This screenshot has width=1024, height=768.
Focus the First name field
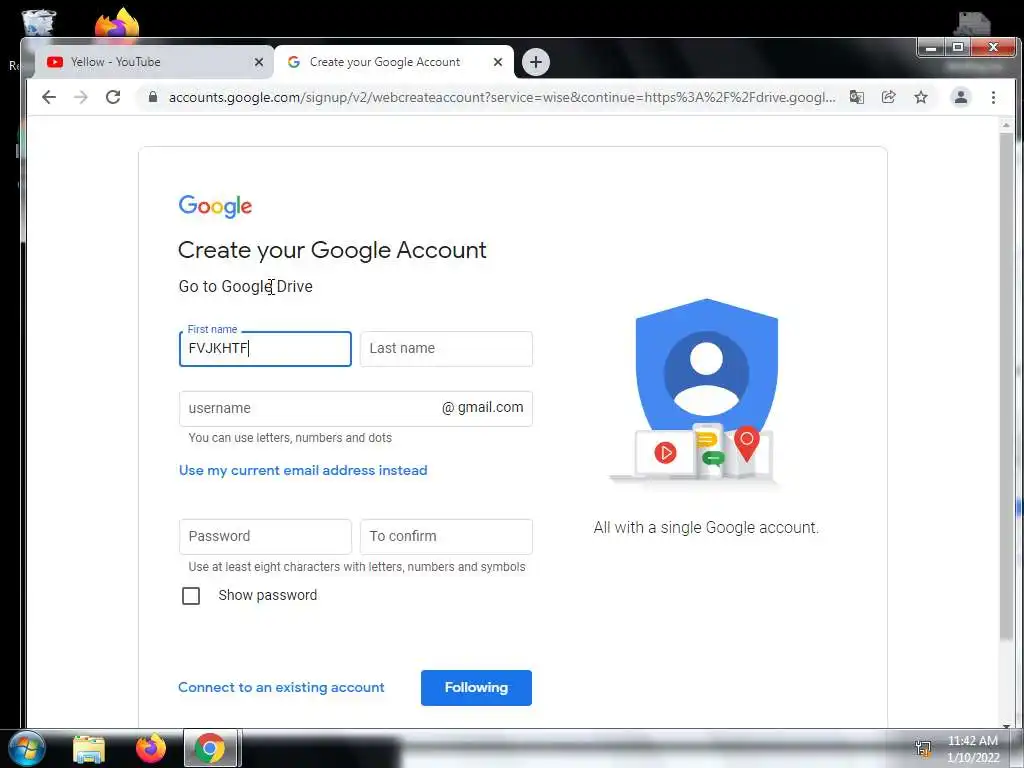(x=265, y=349)
